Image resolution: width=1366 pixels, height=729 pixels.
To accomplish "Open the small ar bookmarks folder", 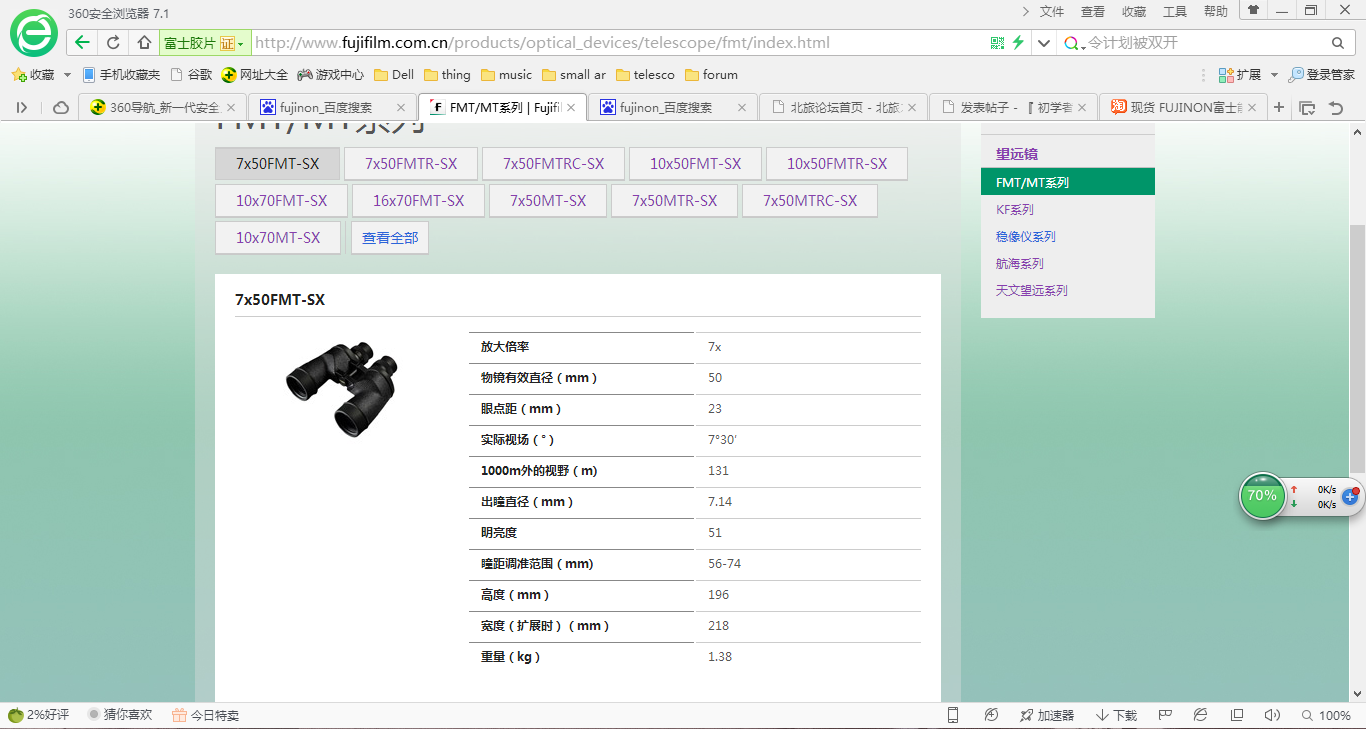I will (x=574, y=75).
